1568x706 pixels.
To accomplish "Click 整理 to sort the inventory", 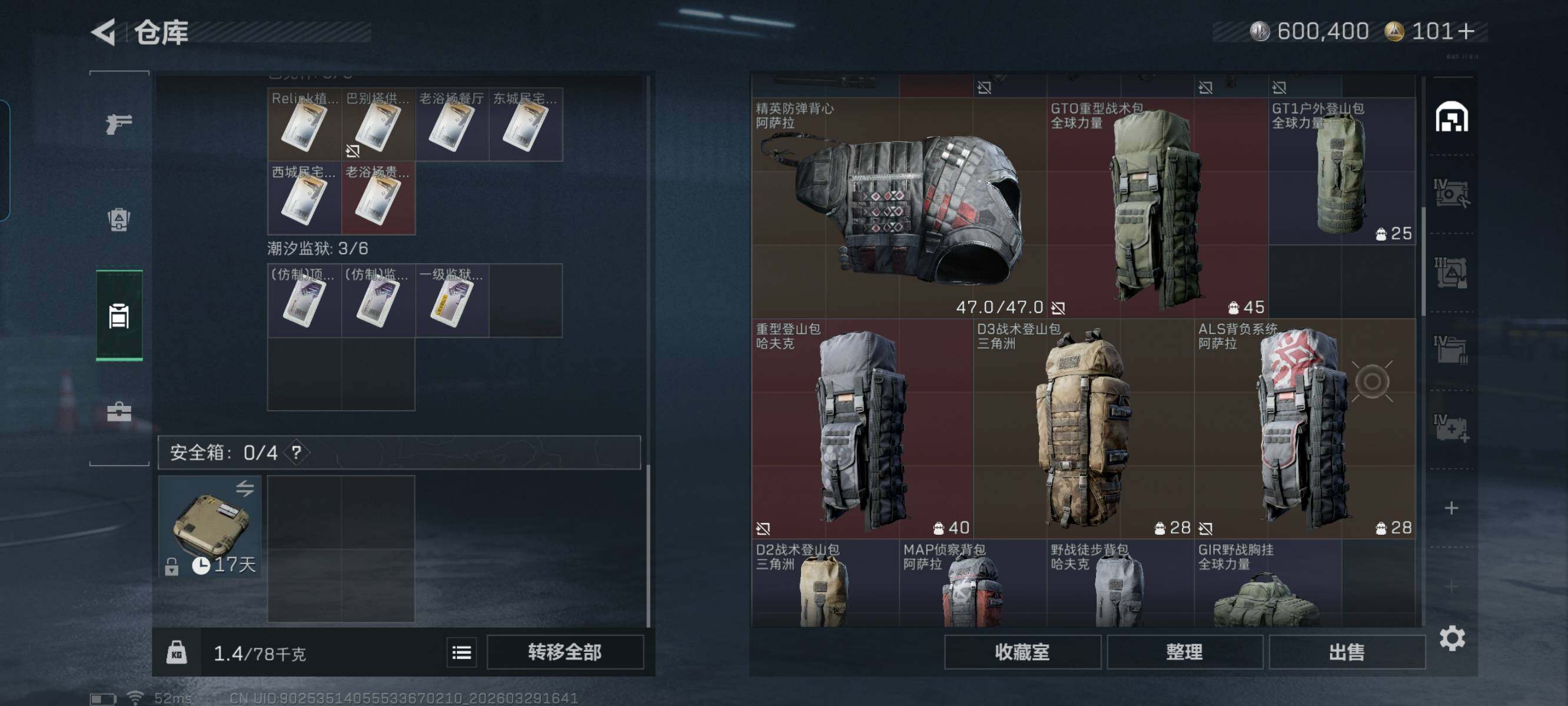I will click(1184, 652).
